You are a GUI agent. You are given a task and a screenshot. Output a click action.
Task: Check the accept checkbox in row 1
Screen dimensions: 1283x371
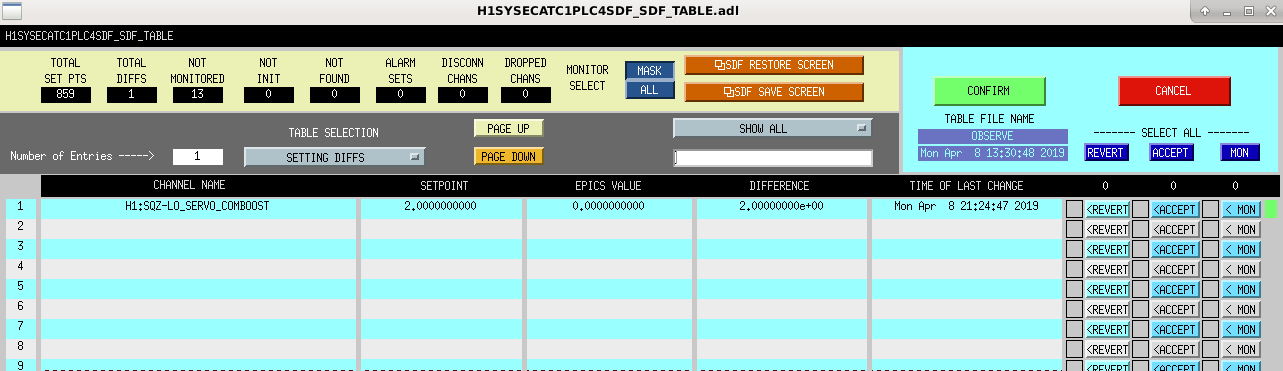pyautogui.click(x=1140, y=209)
